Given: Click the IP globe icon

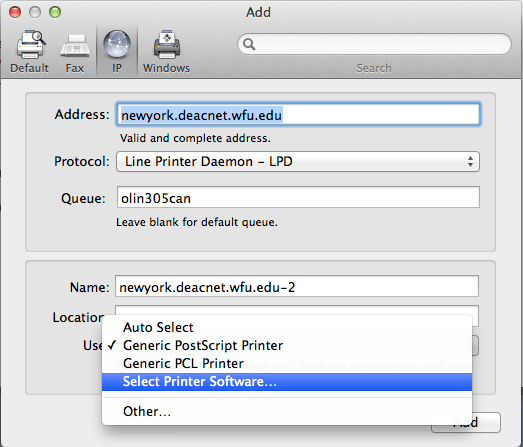Looking at the screenshot, I should tap(117, 44).
